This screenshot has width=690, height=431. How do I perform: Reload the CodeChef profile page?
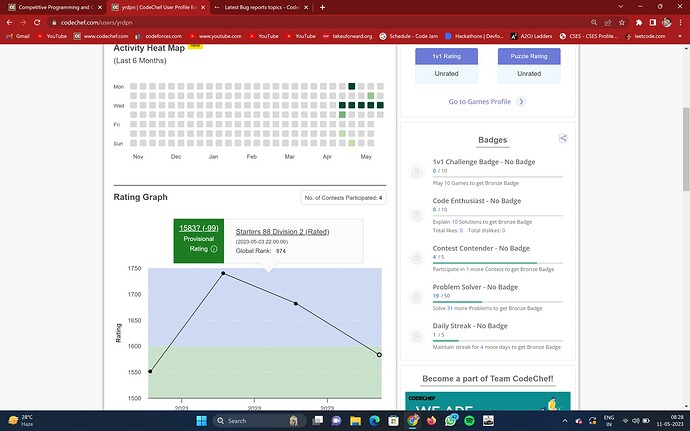pos(37,22)
